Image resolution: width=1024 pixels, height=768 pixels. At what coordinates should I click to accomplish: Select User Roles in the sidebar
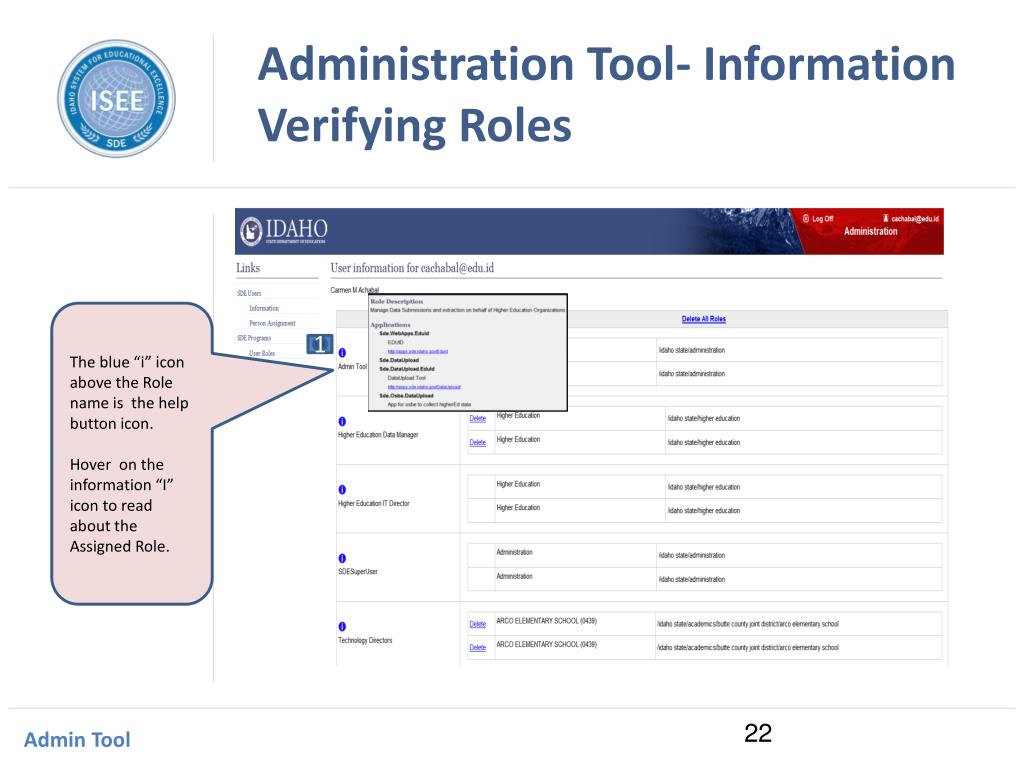262,353
